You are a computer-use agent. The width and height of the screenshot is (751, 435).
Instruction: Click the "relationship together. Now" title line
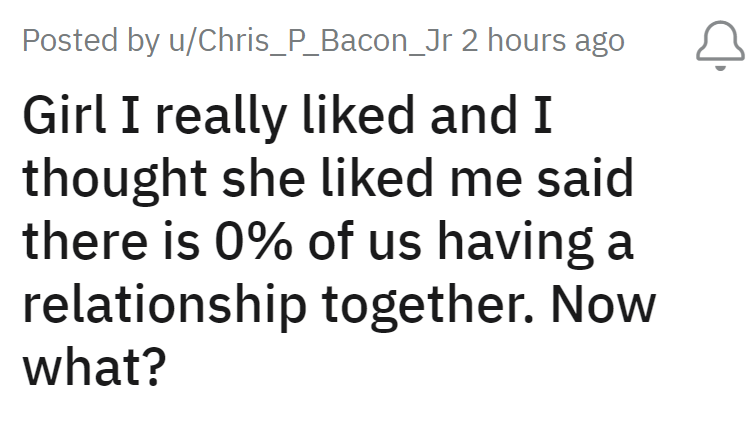point(338,307)
